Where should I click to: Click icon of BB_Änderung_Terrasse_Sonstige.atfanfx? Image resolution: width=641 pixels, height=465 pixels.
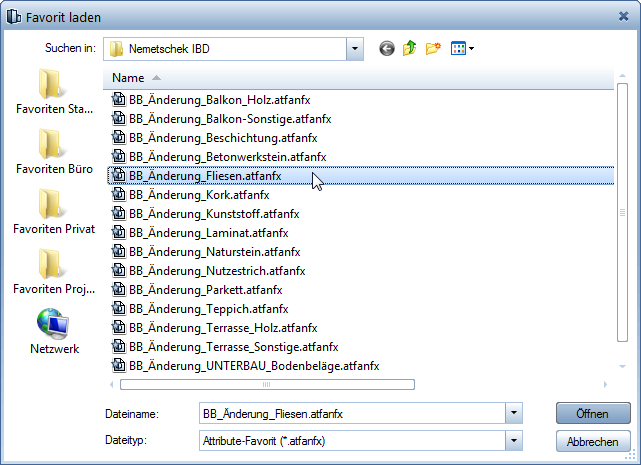(119, 347)
